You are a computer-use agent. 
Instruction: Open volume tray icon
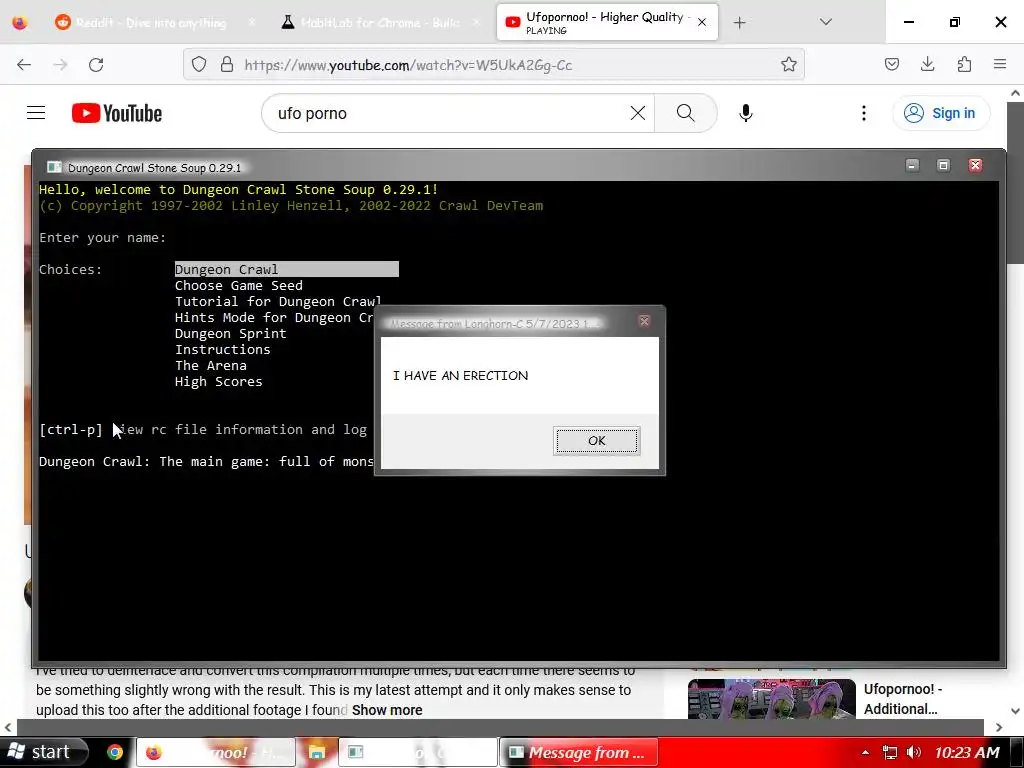coord(914,752)
